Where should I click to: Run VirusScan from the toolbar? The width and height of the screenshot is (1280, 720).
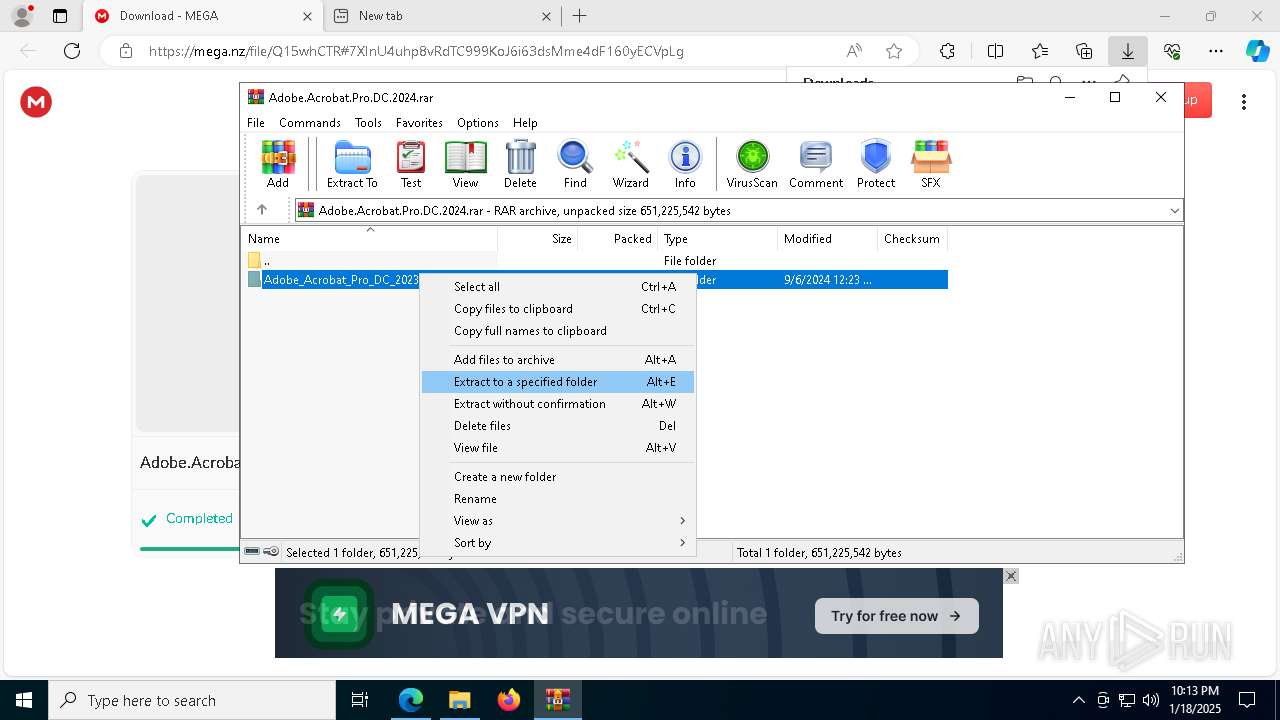[752, 164]
